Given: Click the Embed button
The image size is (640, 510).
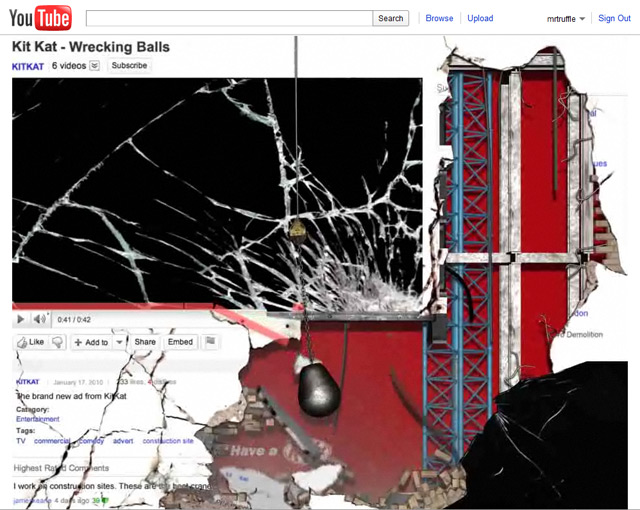Looking at the screenshot, I should click(x=180, y=342).
